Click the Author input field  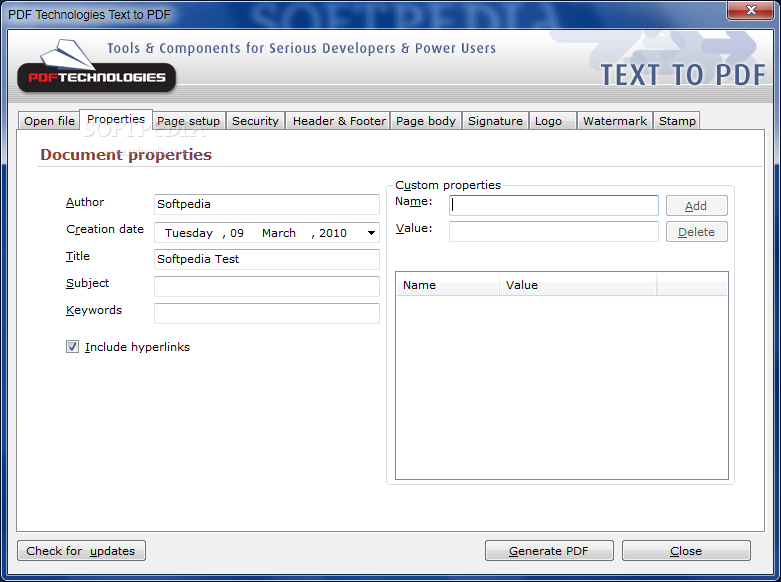coord(267,204)
